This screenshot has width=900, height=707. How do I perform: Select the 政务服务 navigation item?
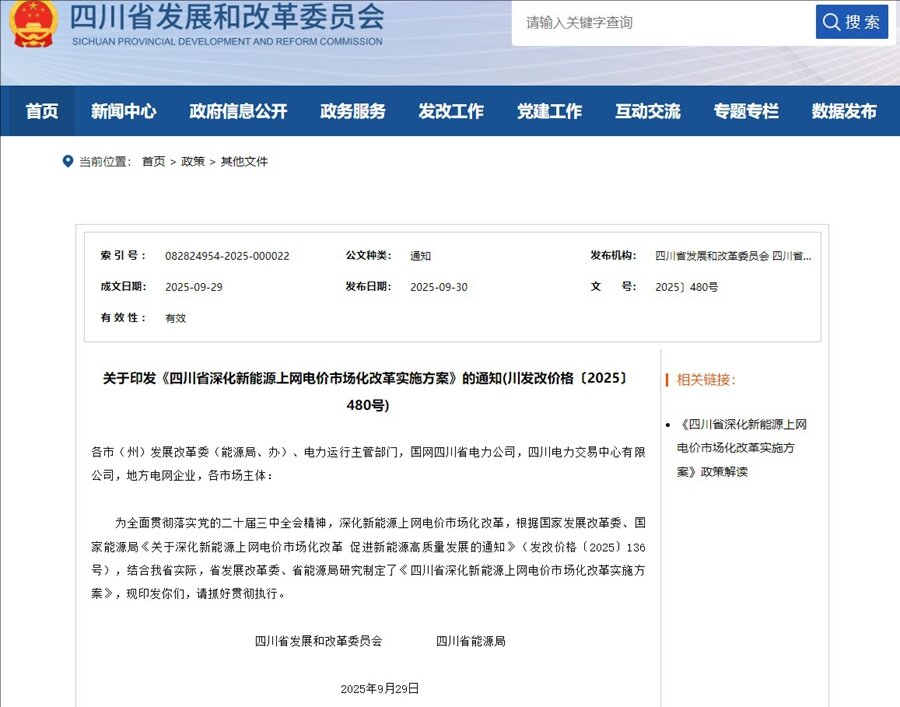[x=352, y=111]
